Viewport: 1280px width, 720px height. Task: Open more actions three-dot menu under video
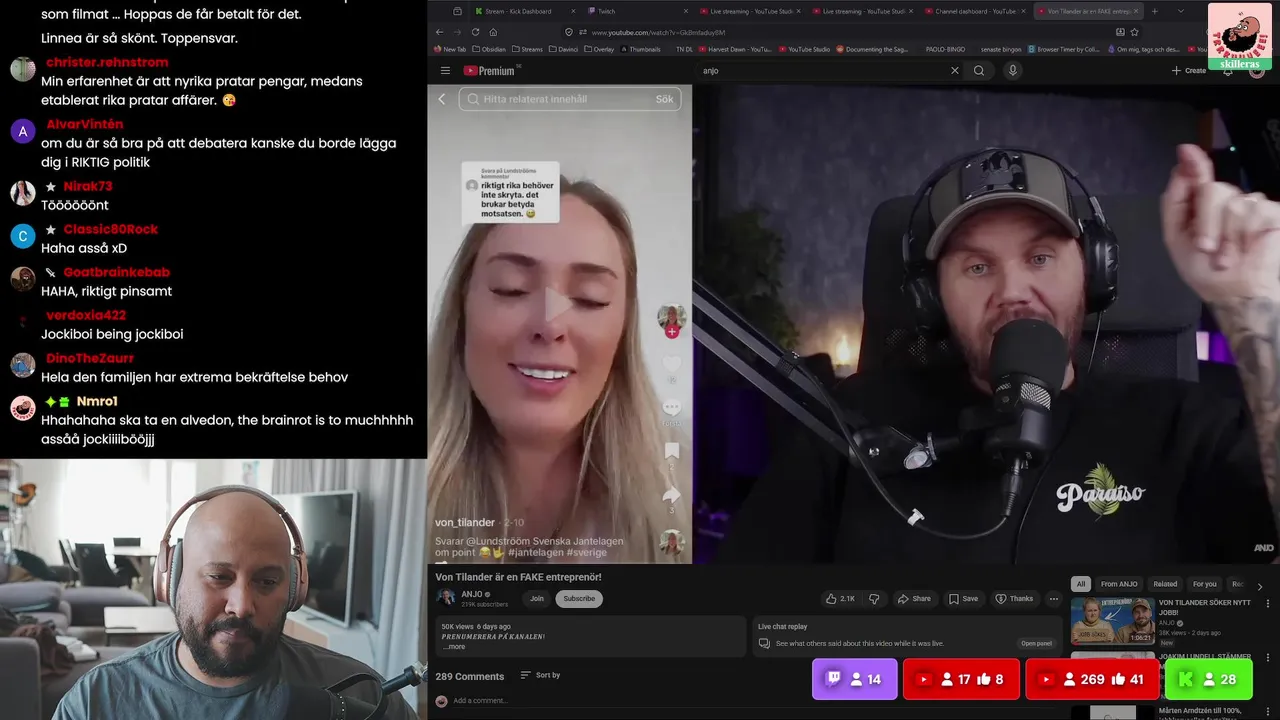click(1053, 599)
